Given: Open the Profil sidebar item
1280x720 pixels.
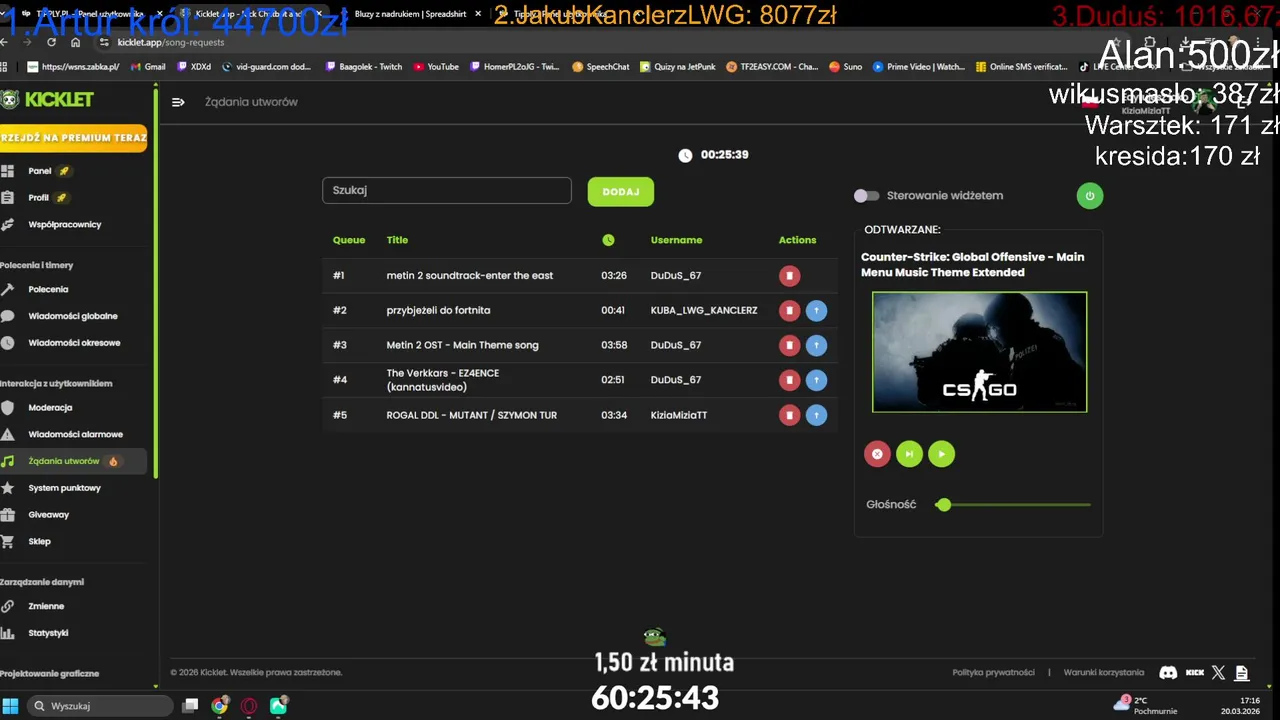Looking at the screenshot, I should tap(39, 198).
